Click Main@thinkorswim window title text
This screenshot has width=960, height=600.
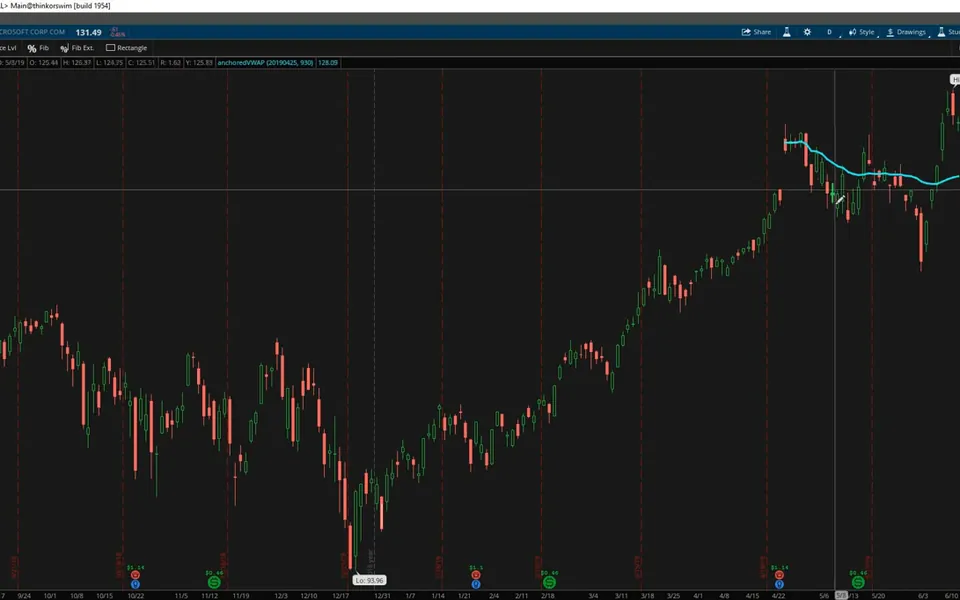tap(61, 6)
